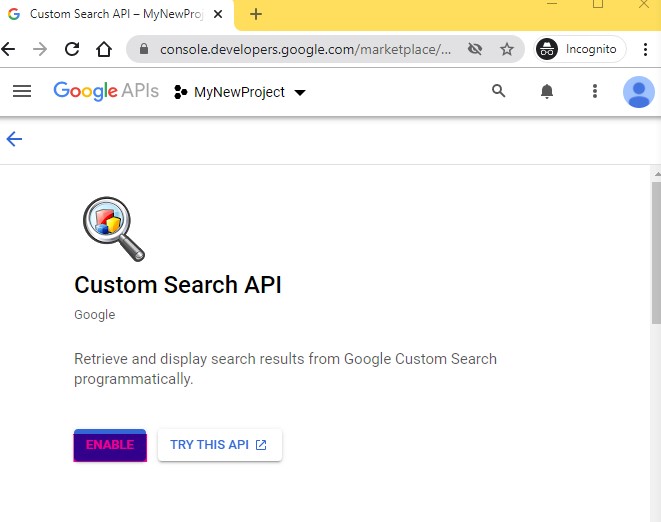Click the Custom Search API logo image

pos(113,228)
